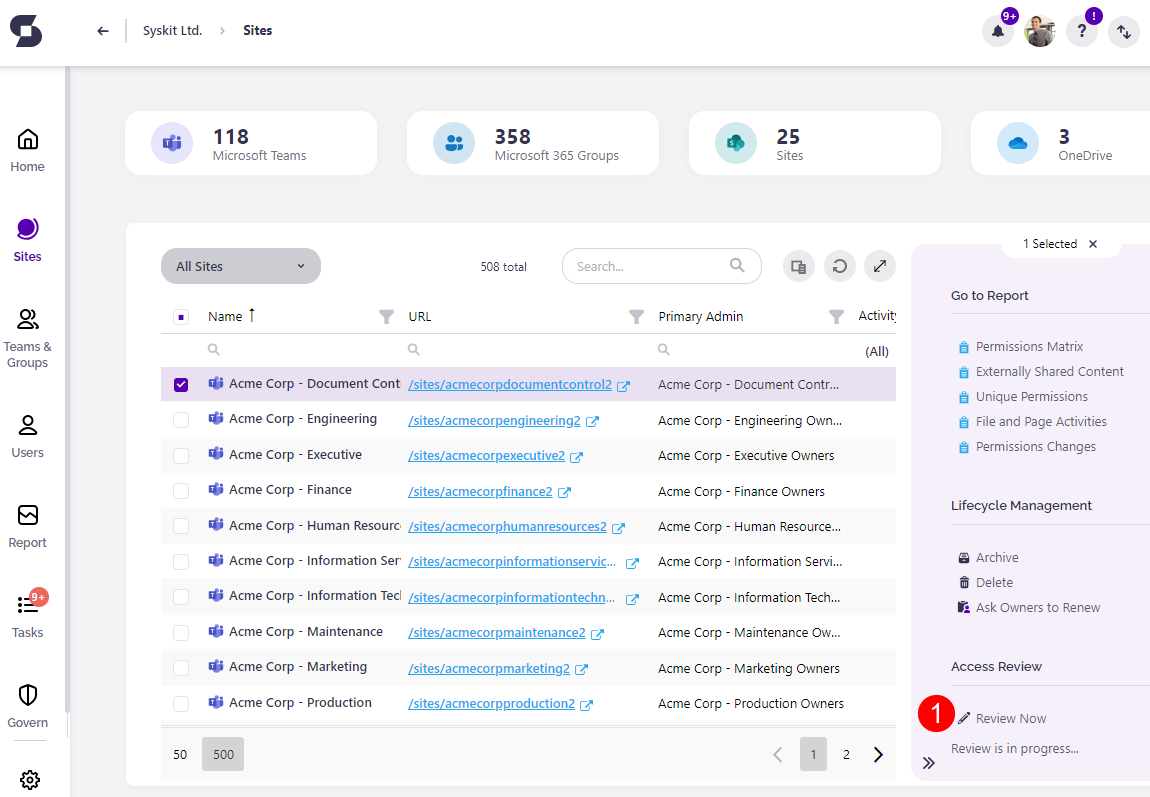The height and width of the screenshot is (797, 1150).
Task: Uncheck the Acme Corp - Document Control row
Action: 181,385
